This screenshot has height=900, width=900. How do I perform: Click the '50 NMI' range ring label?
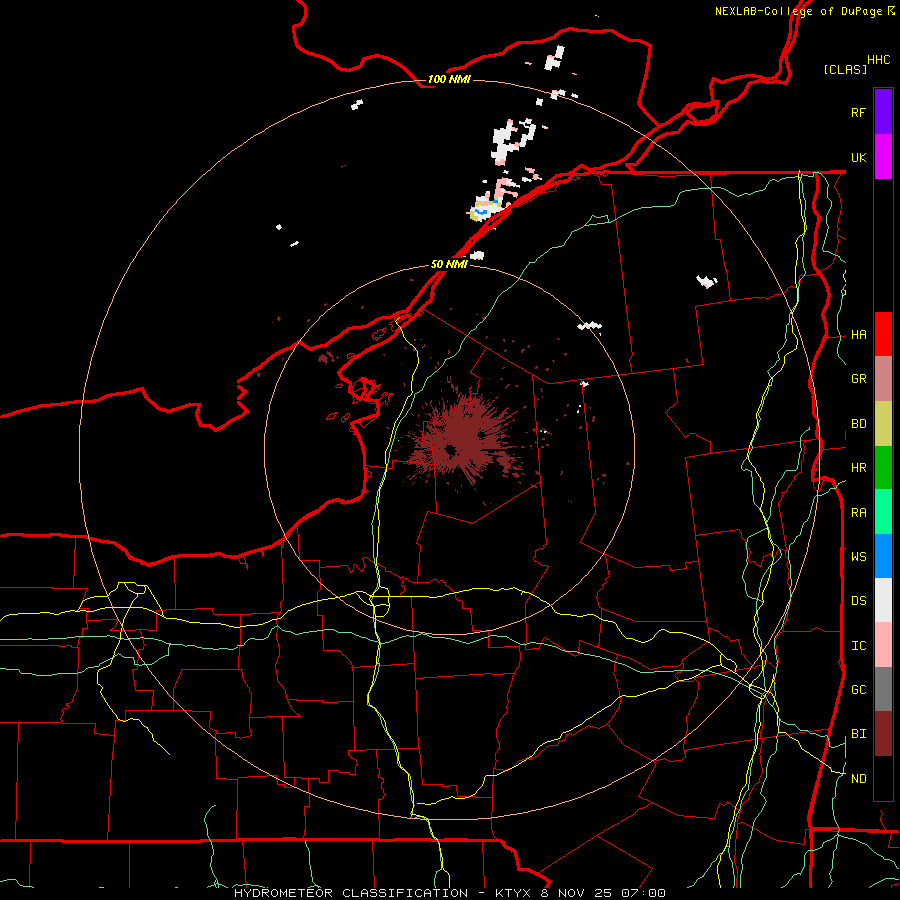(449, 264)
